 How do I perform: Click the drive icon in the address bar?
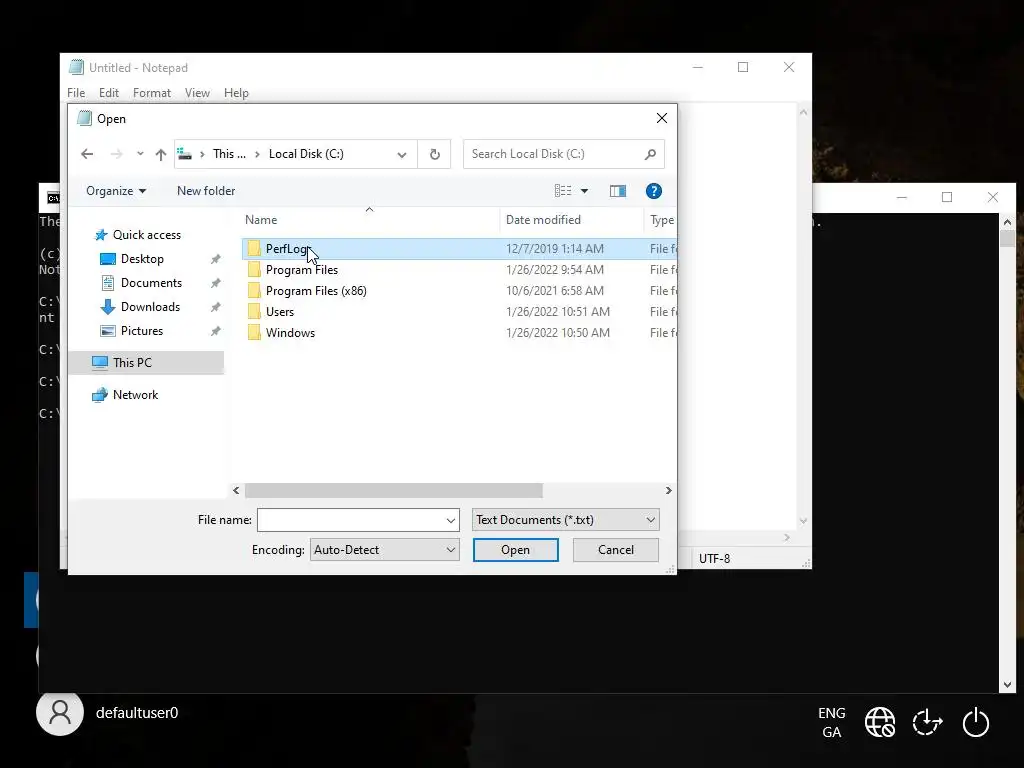[x=185, y=154]
